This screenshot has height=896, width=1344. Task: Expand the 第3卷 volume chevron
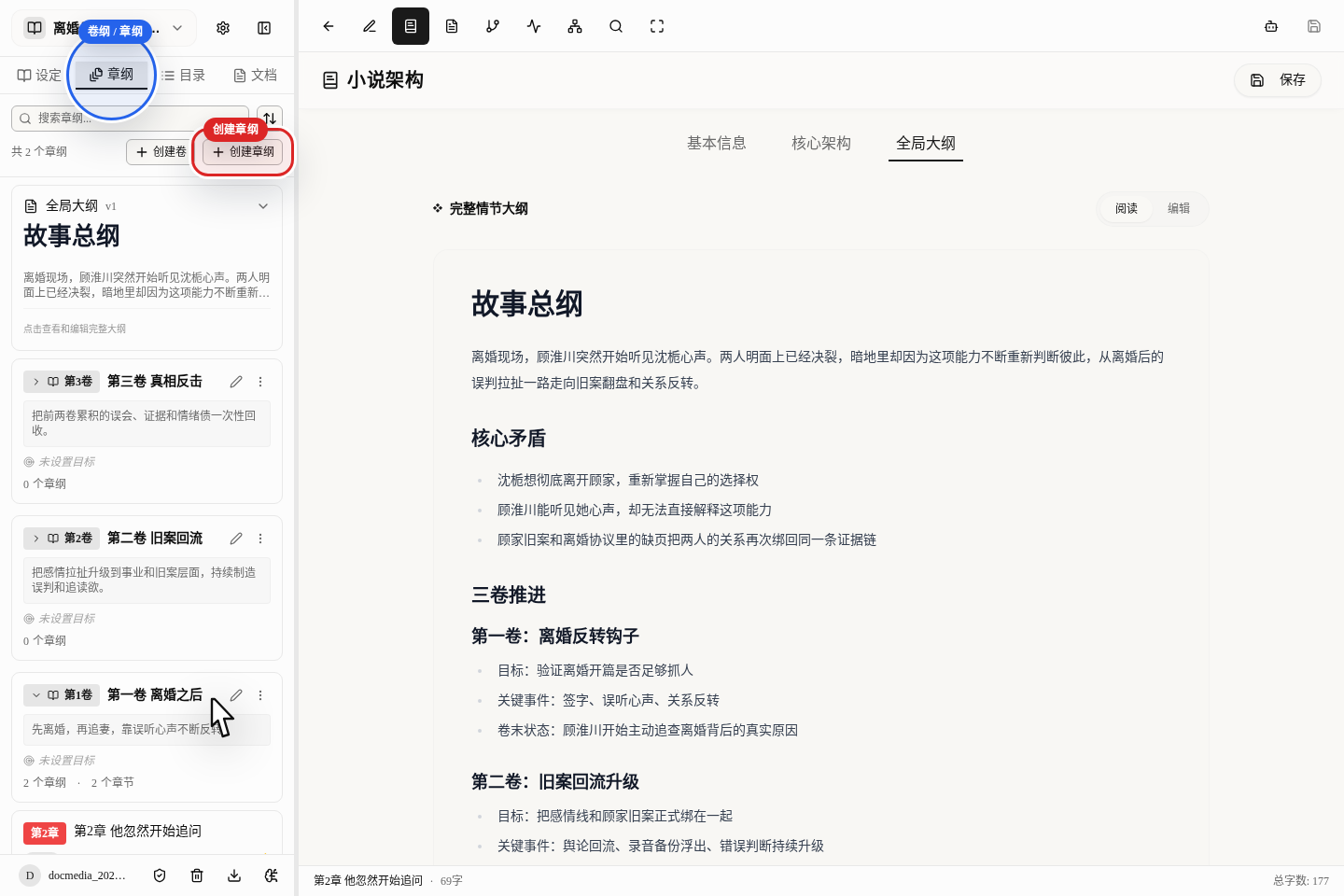[36, 382]
